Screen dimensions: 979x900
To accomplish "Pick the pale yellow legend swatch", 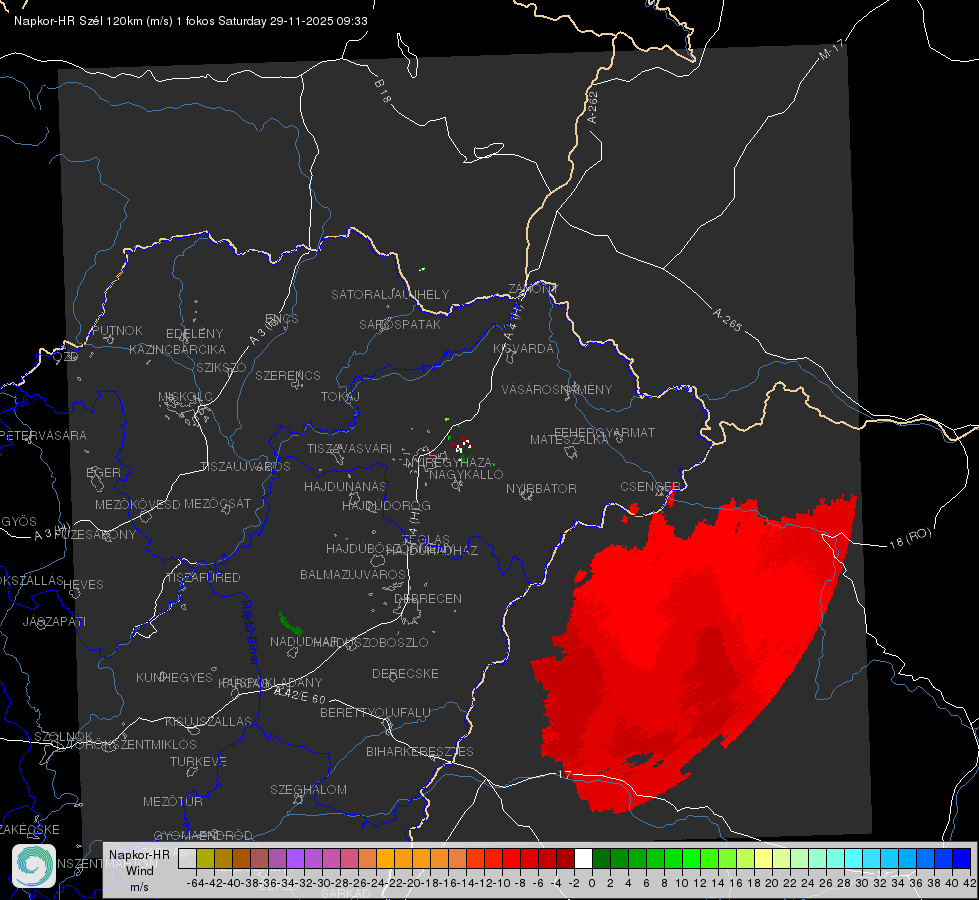I will (x=764, y=859).
